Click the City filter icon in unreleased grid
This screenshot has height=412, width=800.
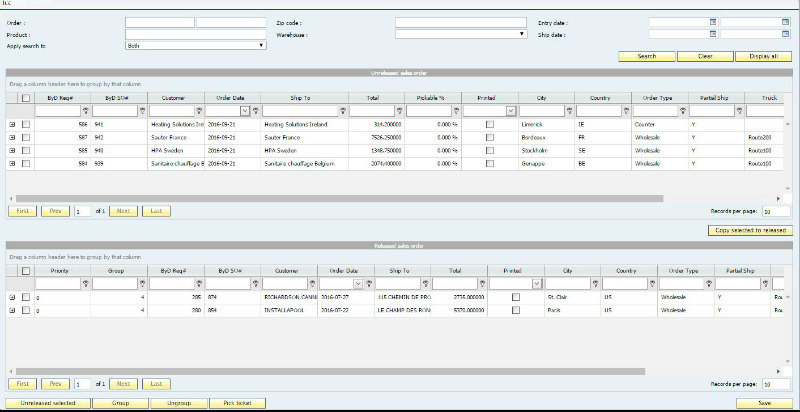pyautogui.click(x=569, y=111)
